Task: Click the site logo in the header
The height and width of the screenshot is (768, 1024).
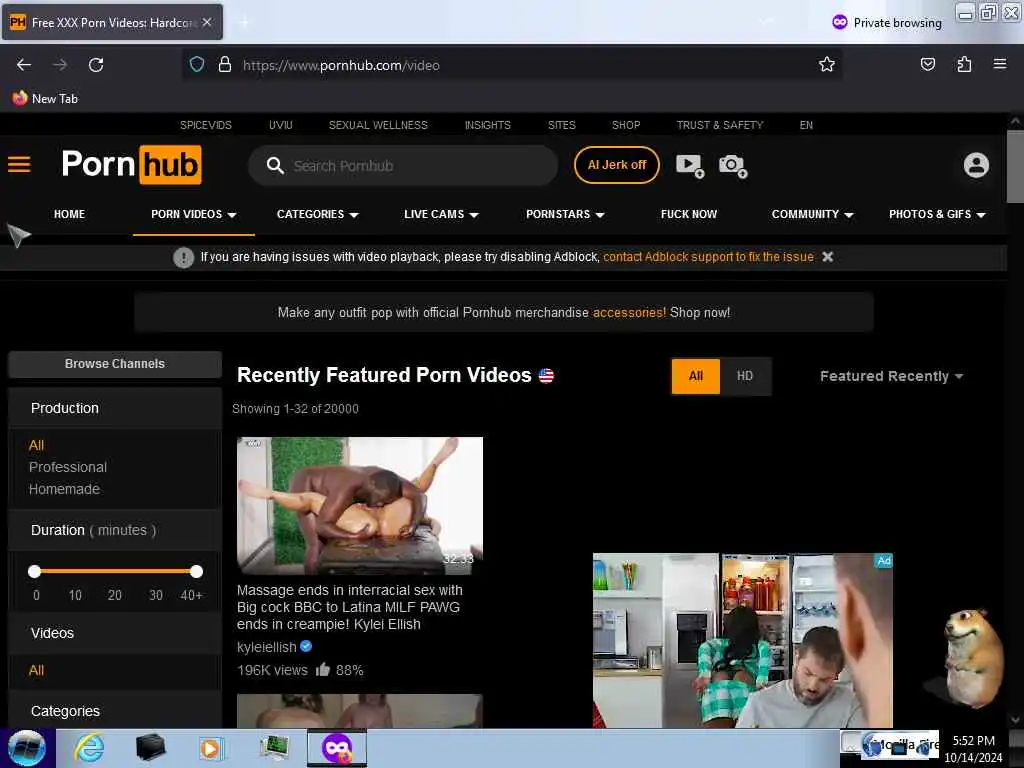Action: click(x=131, y=165)
